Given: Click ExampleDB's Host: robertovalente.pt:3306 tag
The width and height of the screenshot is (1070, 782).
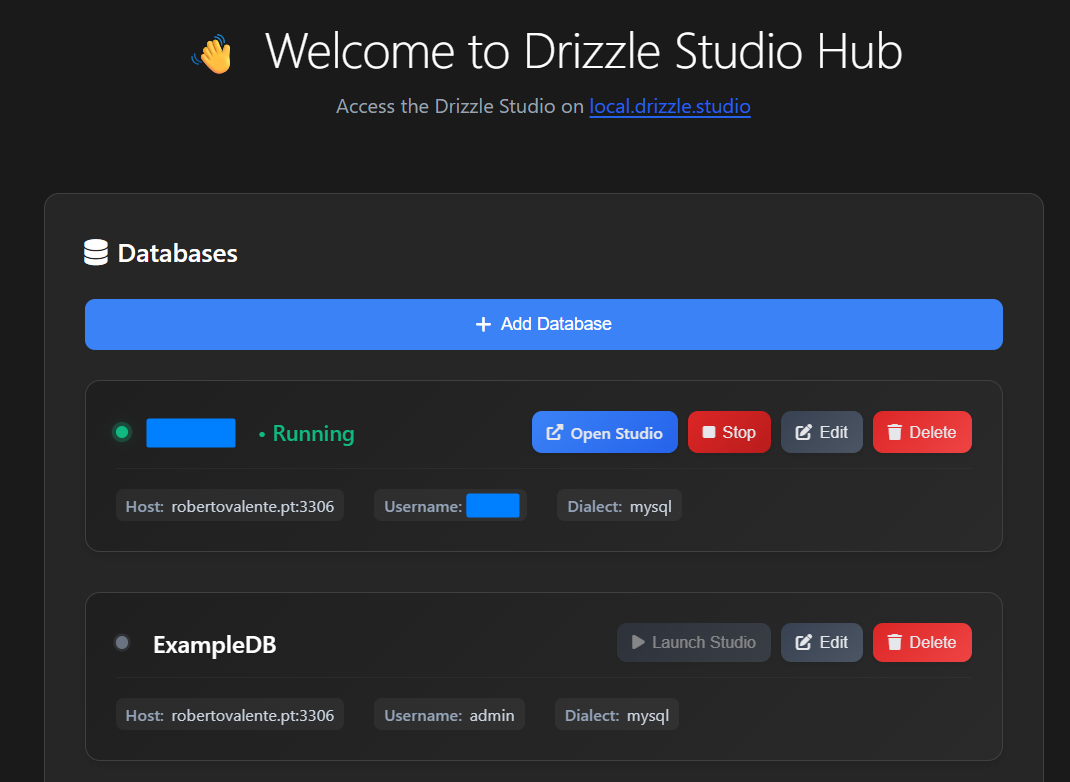Looking at the screenshot, I should coord(230,715).
